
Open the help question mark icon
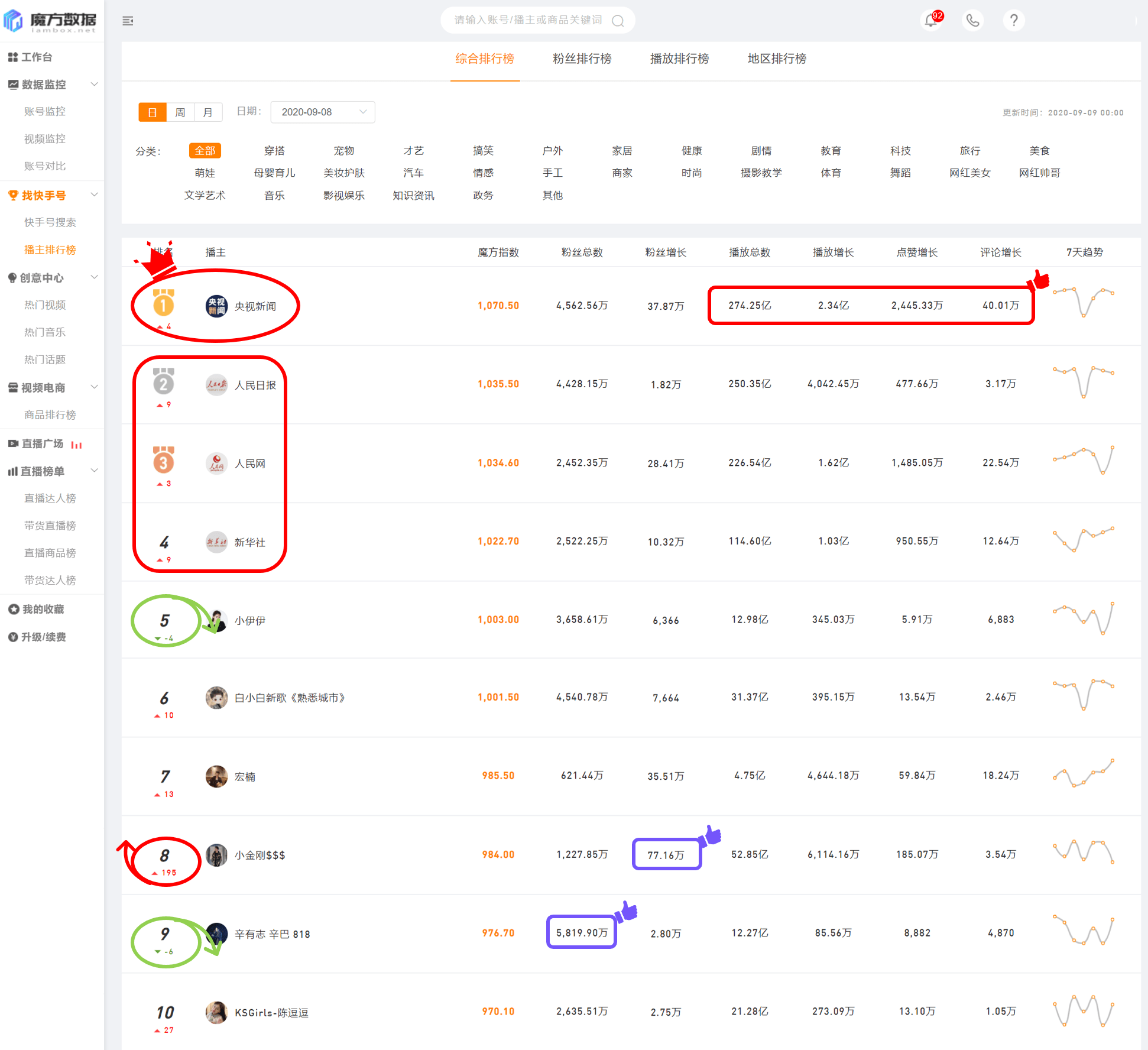click(1014, 21)
